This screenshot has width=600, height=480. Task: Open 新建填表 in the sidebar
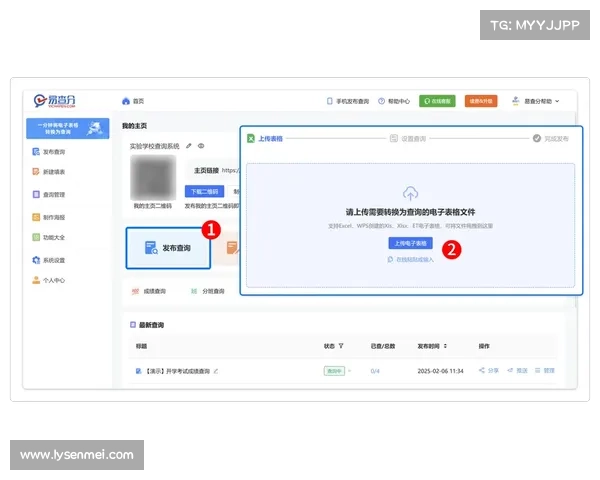pos(49,171)
